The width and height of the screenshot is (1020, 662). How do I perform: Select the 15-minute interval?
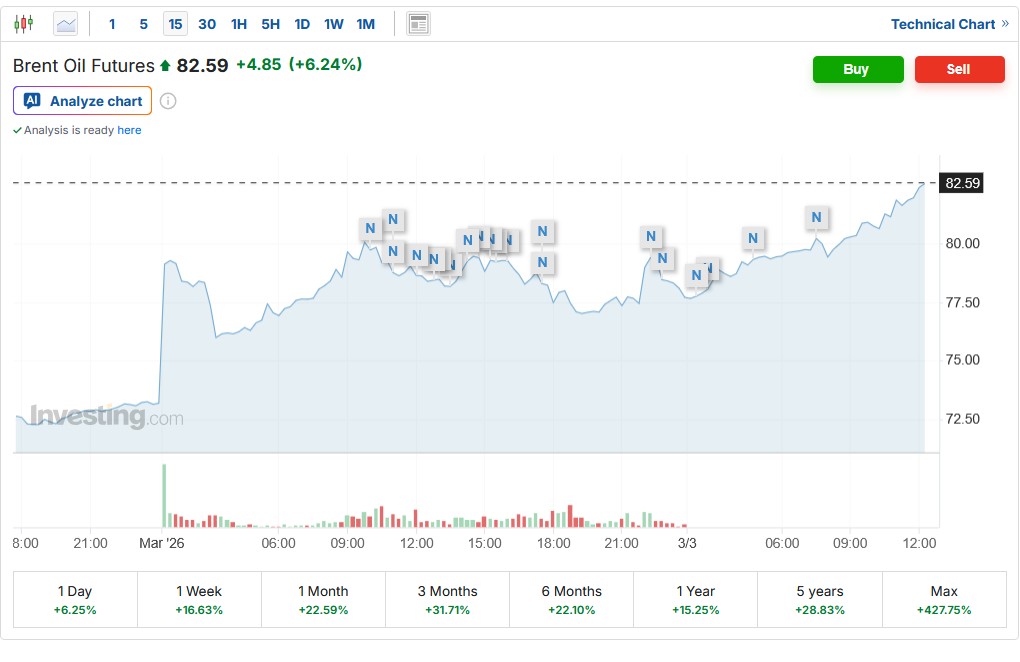pyautogui.click(x=175, y=24)
